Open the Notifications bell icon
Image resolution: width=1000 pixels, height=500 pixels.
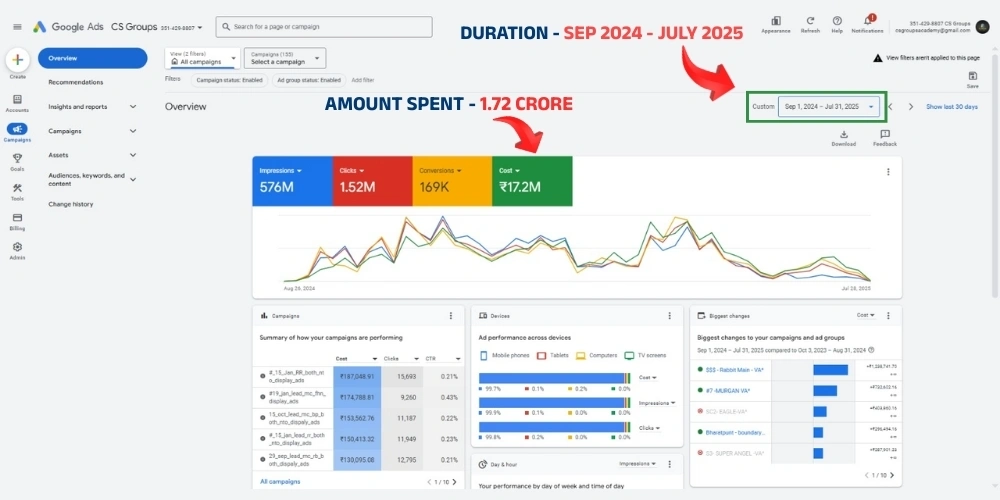point(866,21)
